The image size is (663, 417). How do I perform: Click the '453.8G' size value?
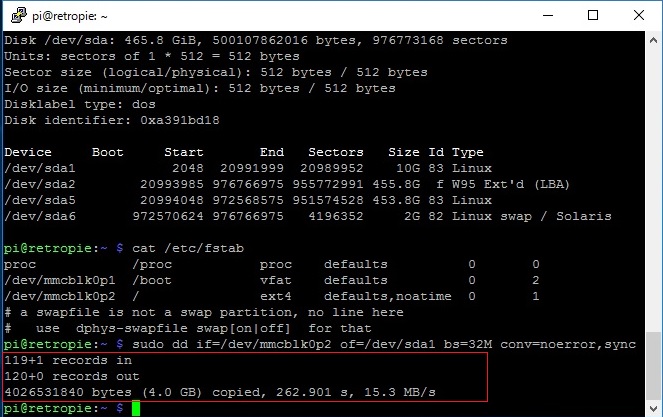[x=396, y=200]
